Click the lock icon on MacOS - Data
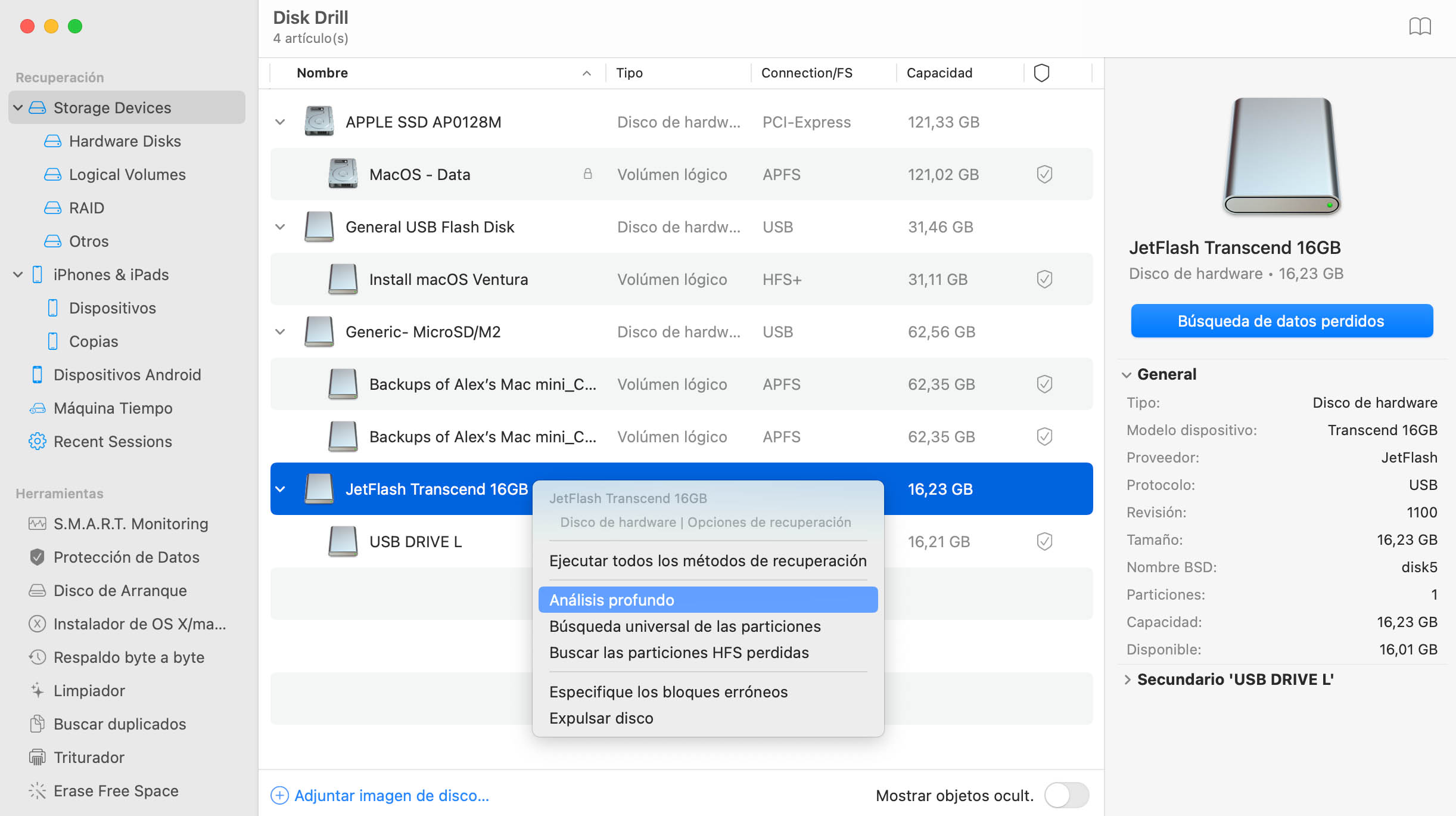1456x816 pixels. tap(587, 174)
